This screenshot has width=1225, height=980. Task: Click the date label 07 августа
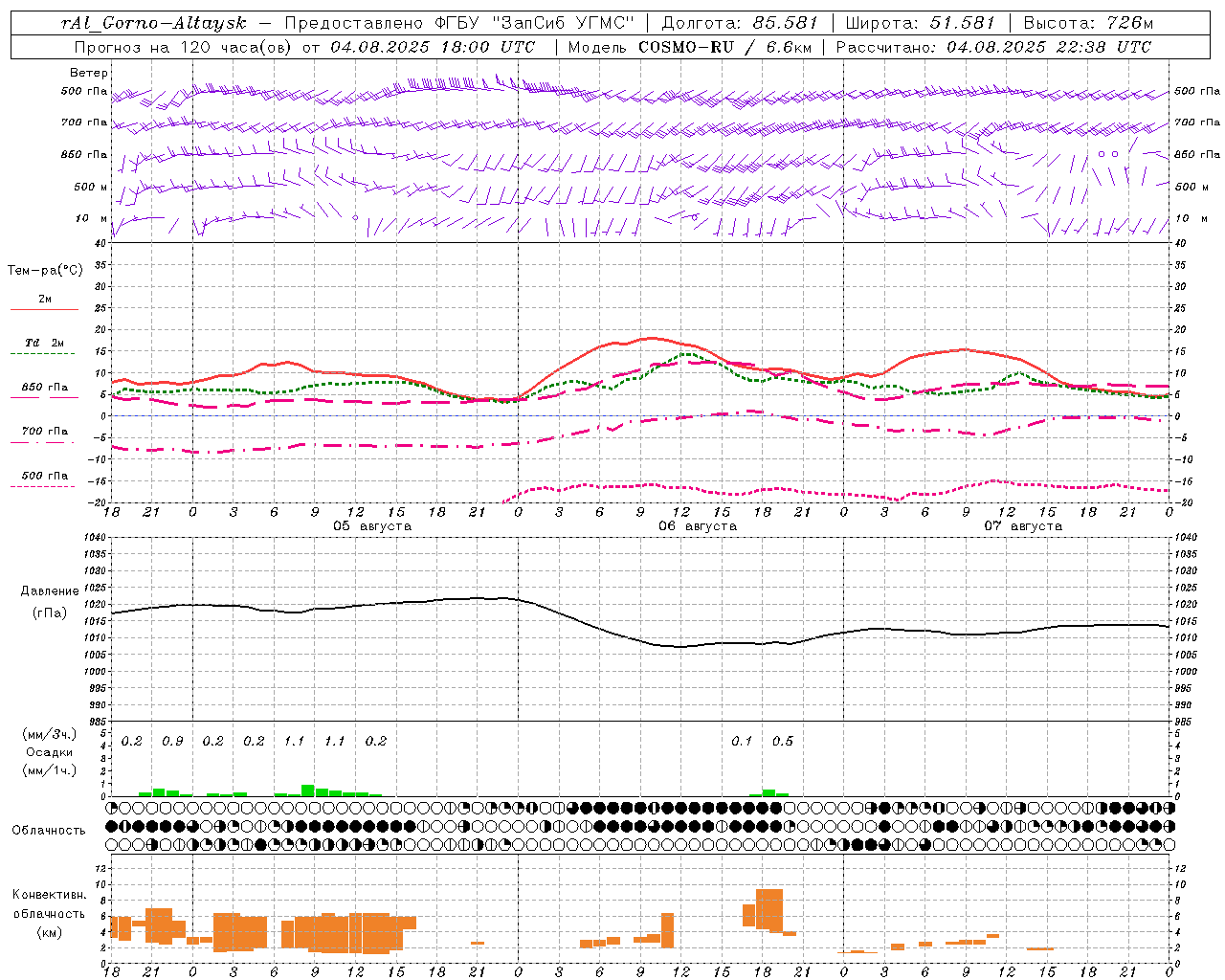[x=1023, y=525]
